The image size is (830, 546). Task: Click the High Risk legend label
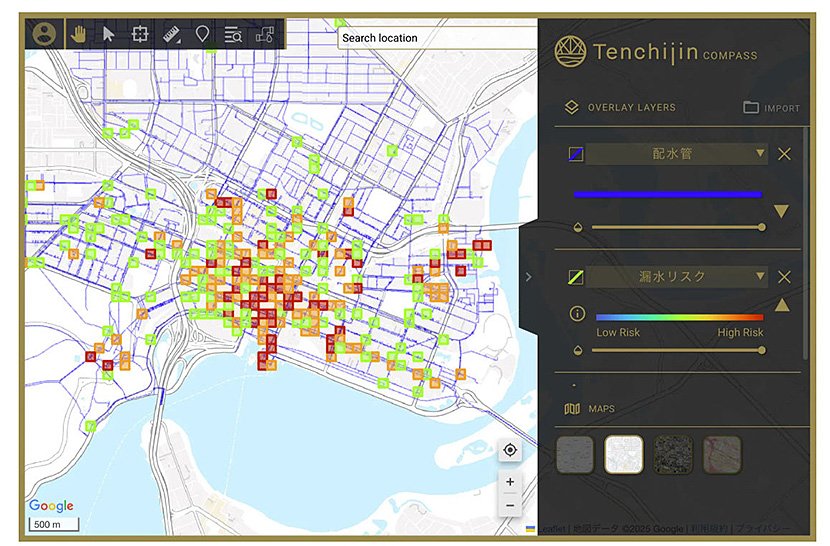point(740,333)
